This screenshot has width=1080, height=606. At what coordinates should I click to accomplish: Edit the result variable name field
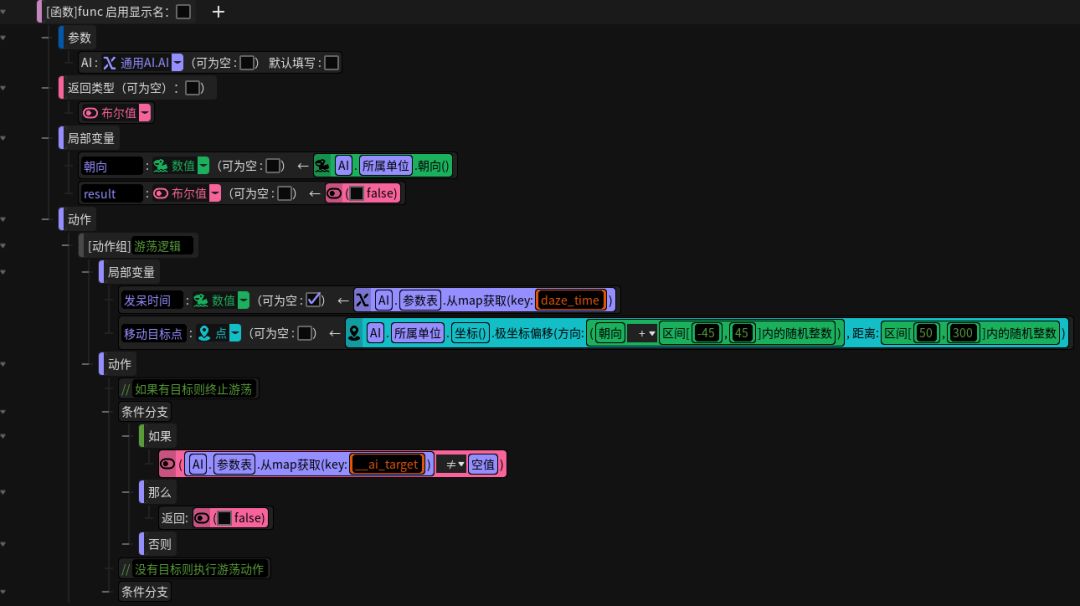tap(112, 194)
